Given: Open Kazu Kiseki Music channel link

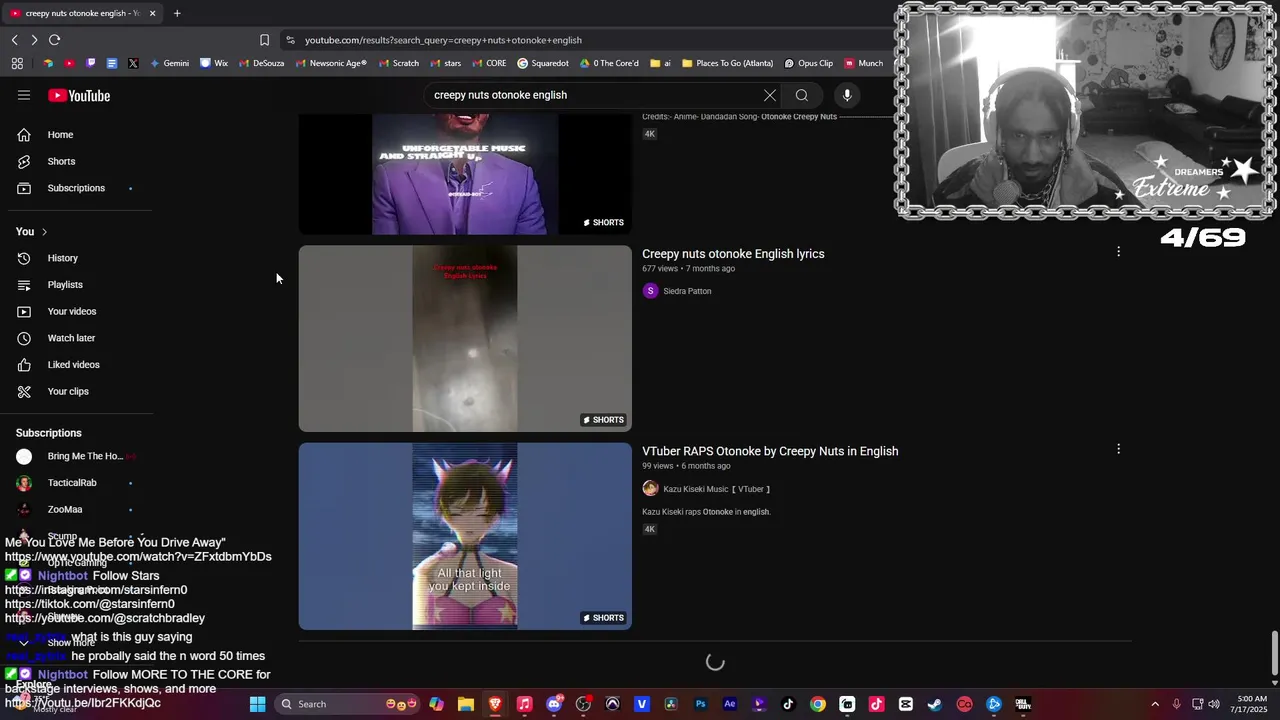Looking at the screenshot, I should coord(716,489).
